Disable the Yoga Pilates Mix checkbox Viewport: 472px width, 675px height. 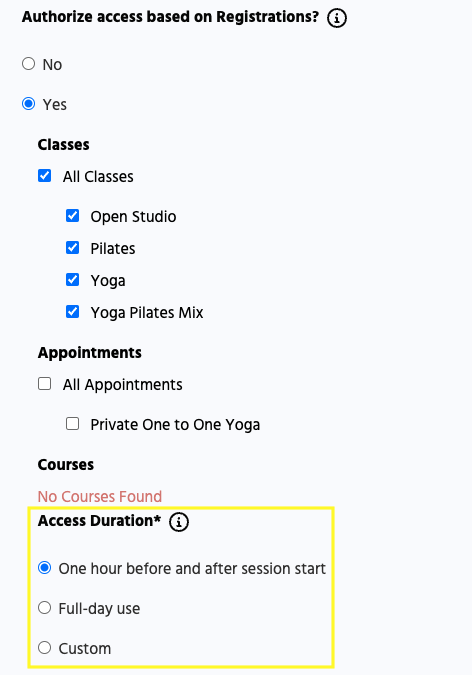[x=72, y=312]
